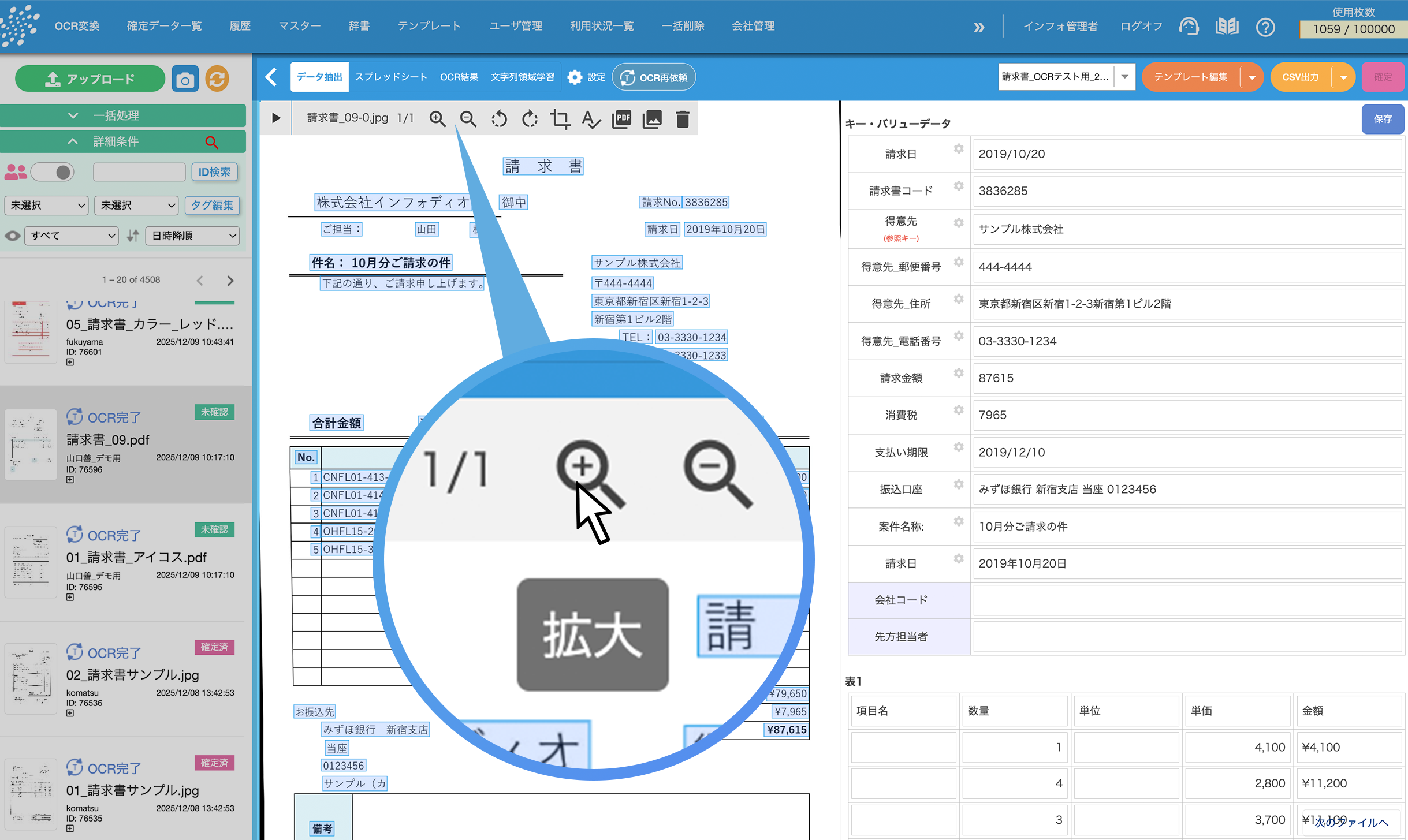
Task: Rotate the document counterclockwise
Action: point(498,119)
